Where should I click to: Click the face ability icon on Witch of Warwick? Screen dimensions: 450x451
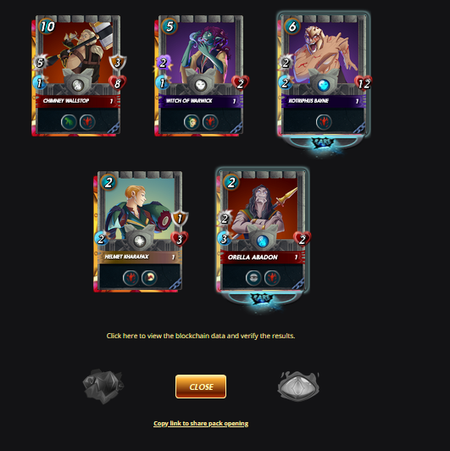click(x=192, y=122)
